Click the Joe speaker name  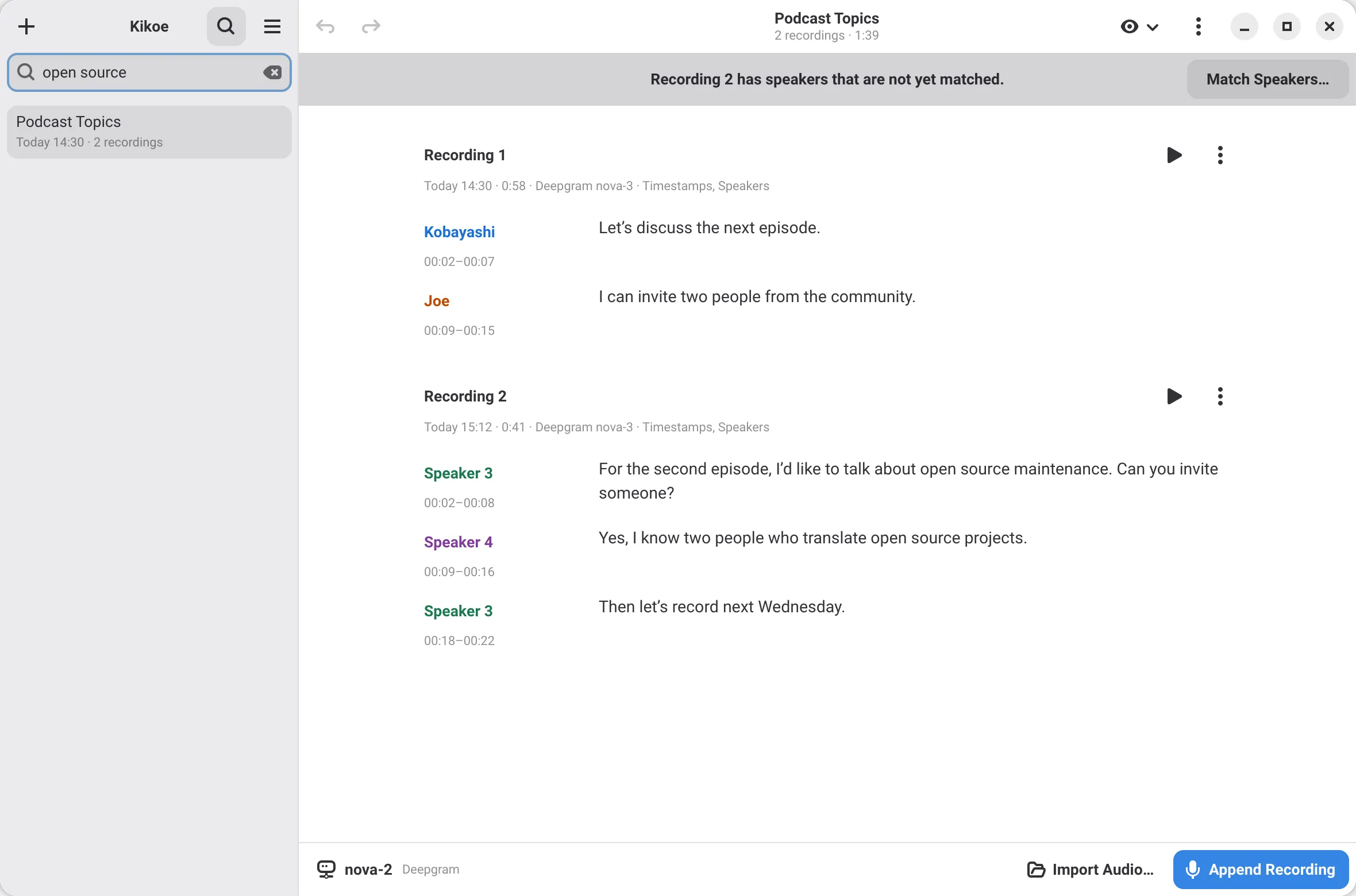pyautogui.click(x=437, y=301)
